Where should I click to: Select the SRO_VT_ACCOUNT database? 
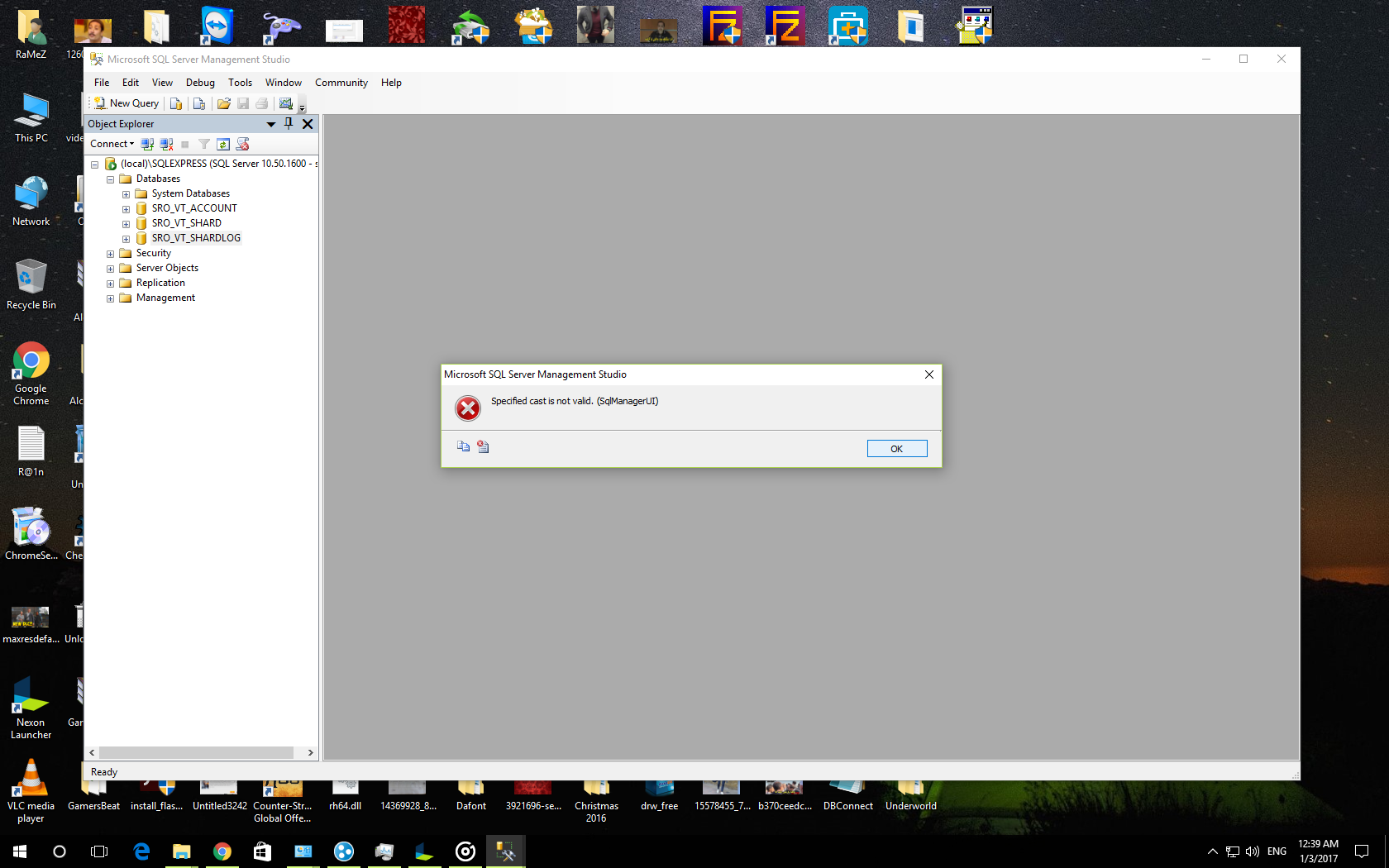[194, 208]
